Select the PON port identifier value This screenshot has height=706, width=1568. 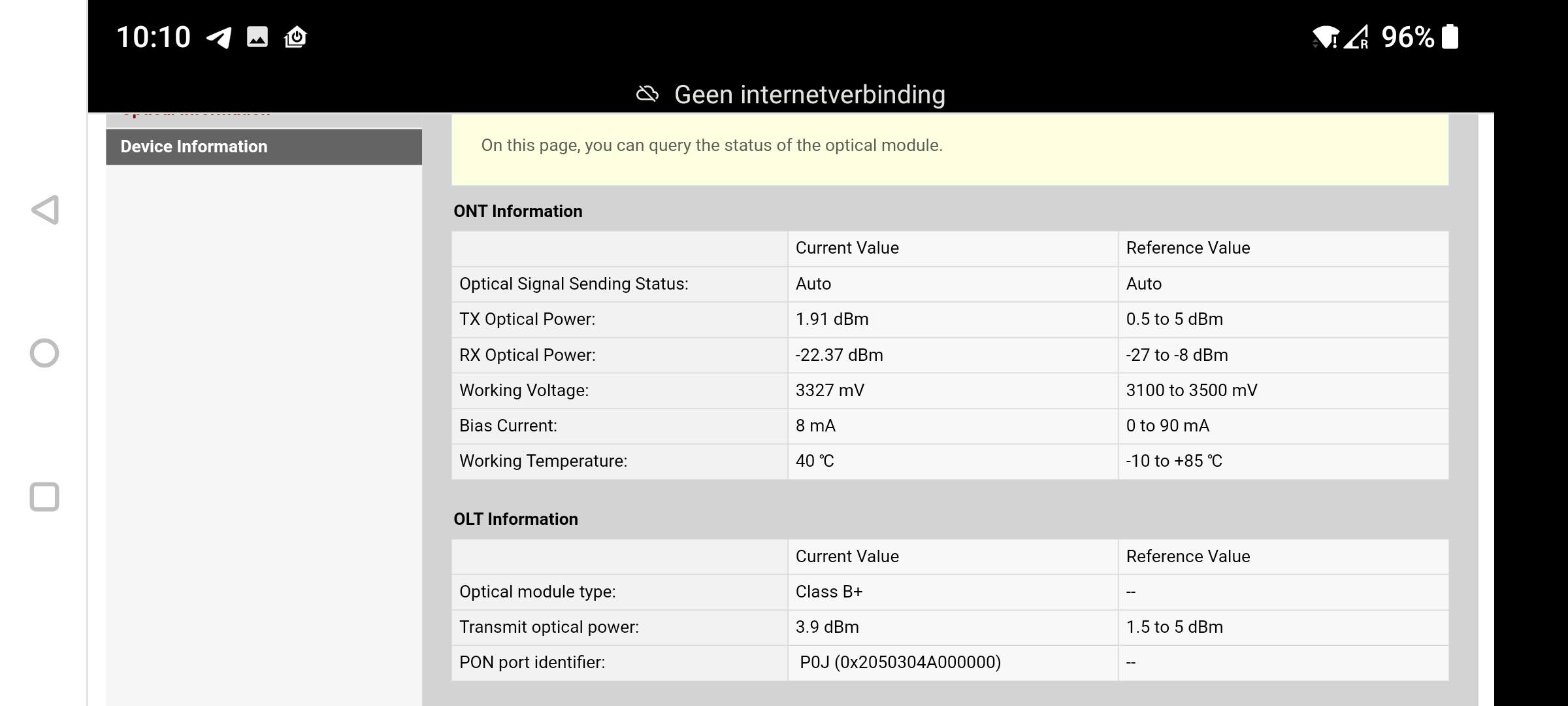point(900,662)
